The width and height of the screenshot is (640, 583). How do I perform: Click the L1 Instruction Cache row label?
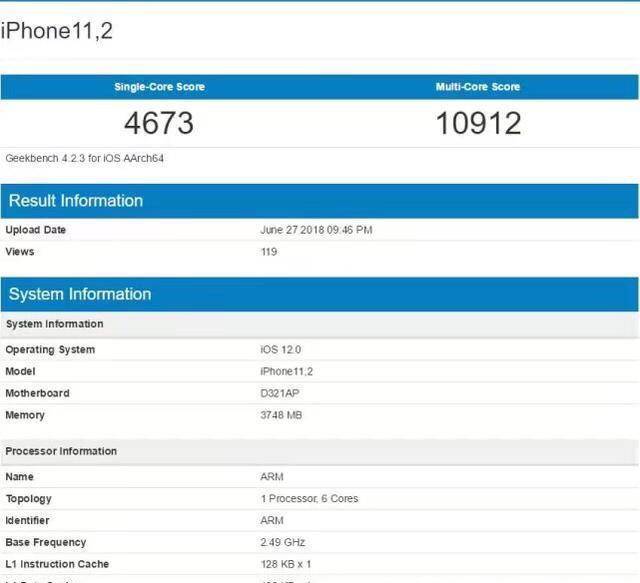57,564
